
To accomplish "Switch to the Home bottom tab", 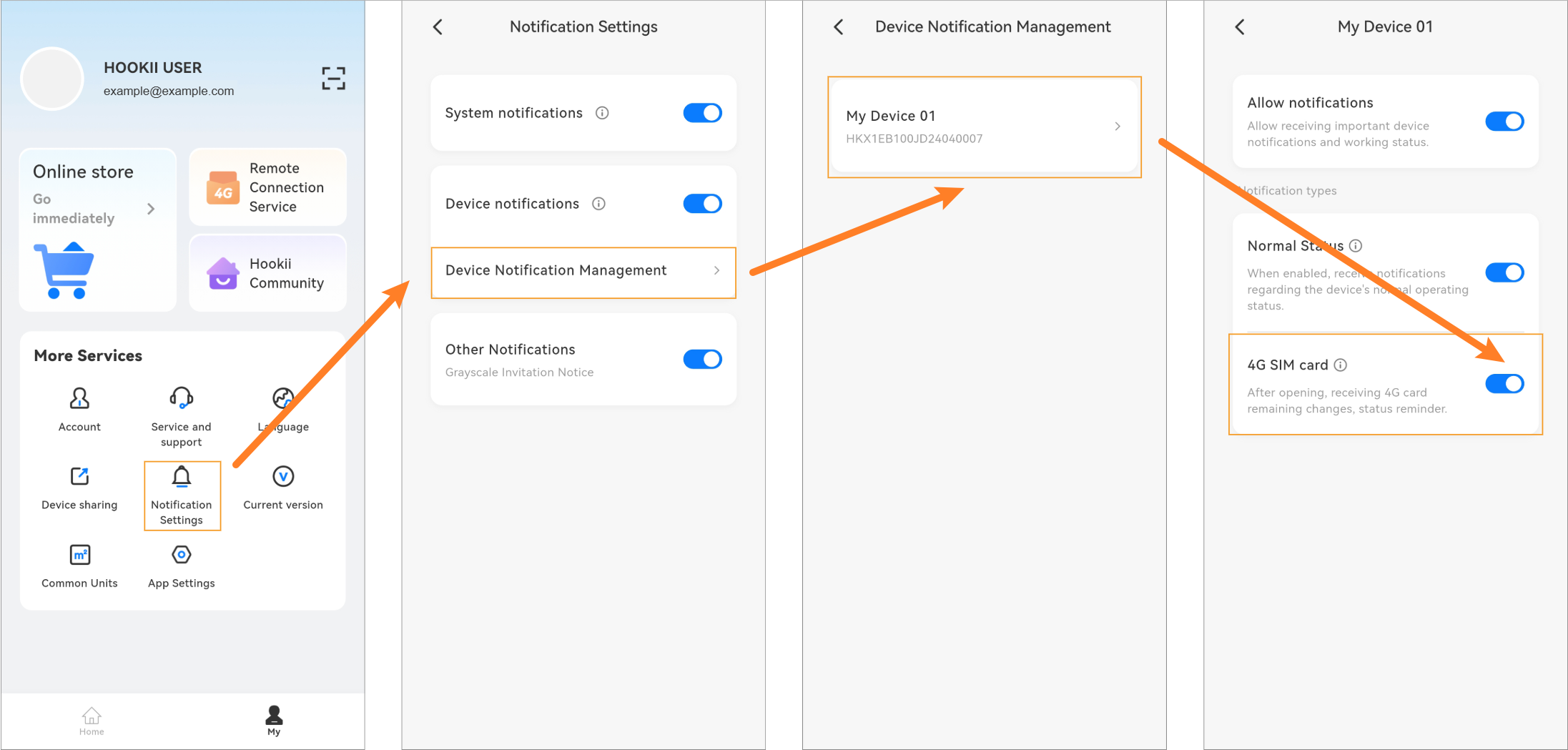I will 92,721.
